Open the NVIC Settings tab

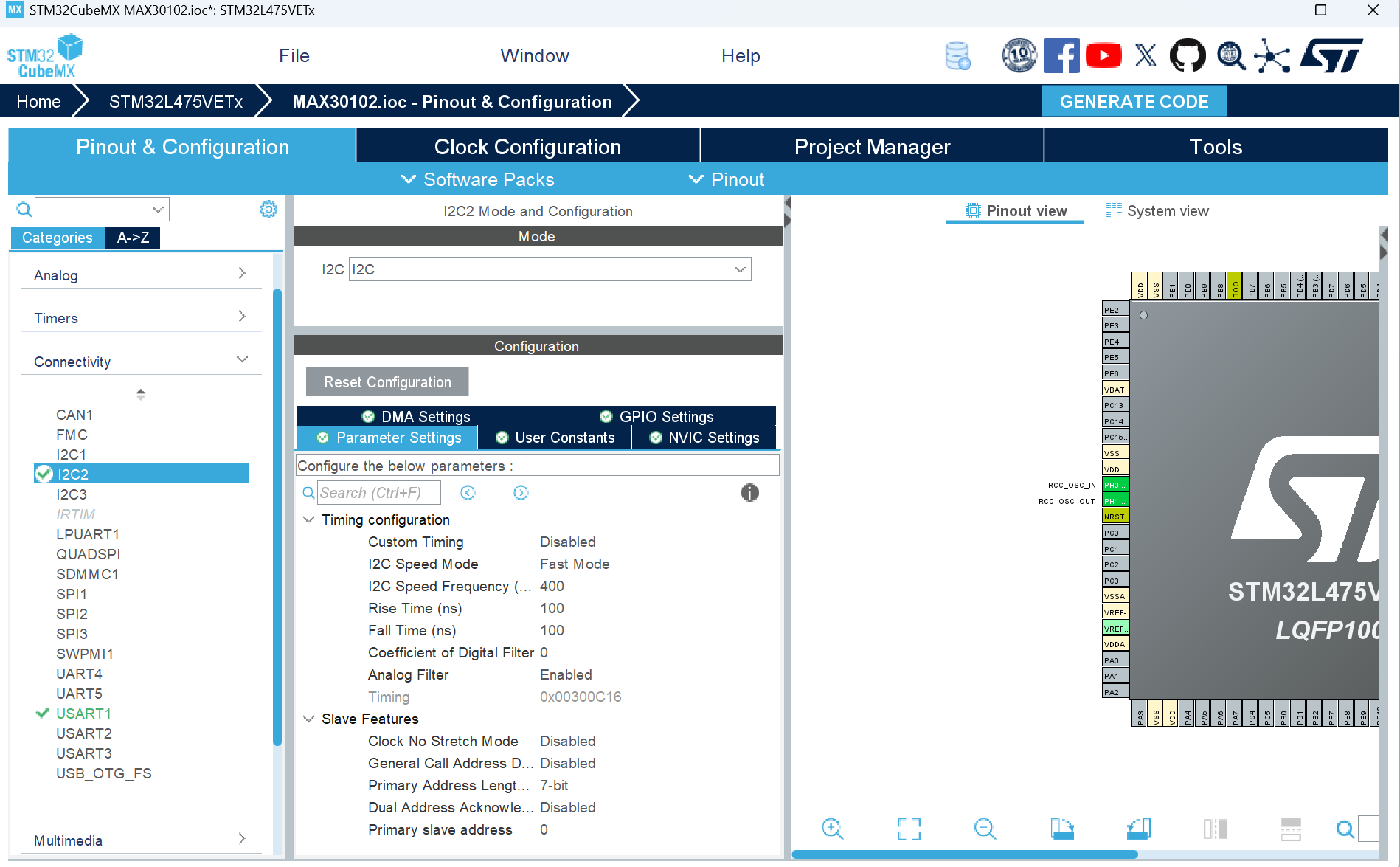[704, 438]
